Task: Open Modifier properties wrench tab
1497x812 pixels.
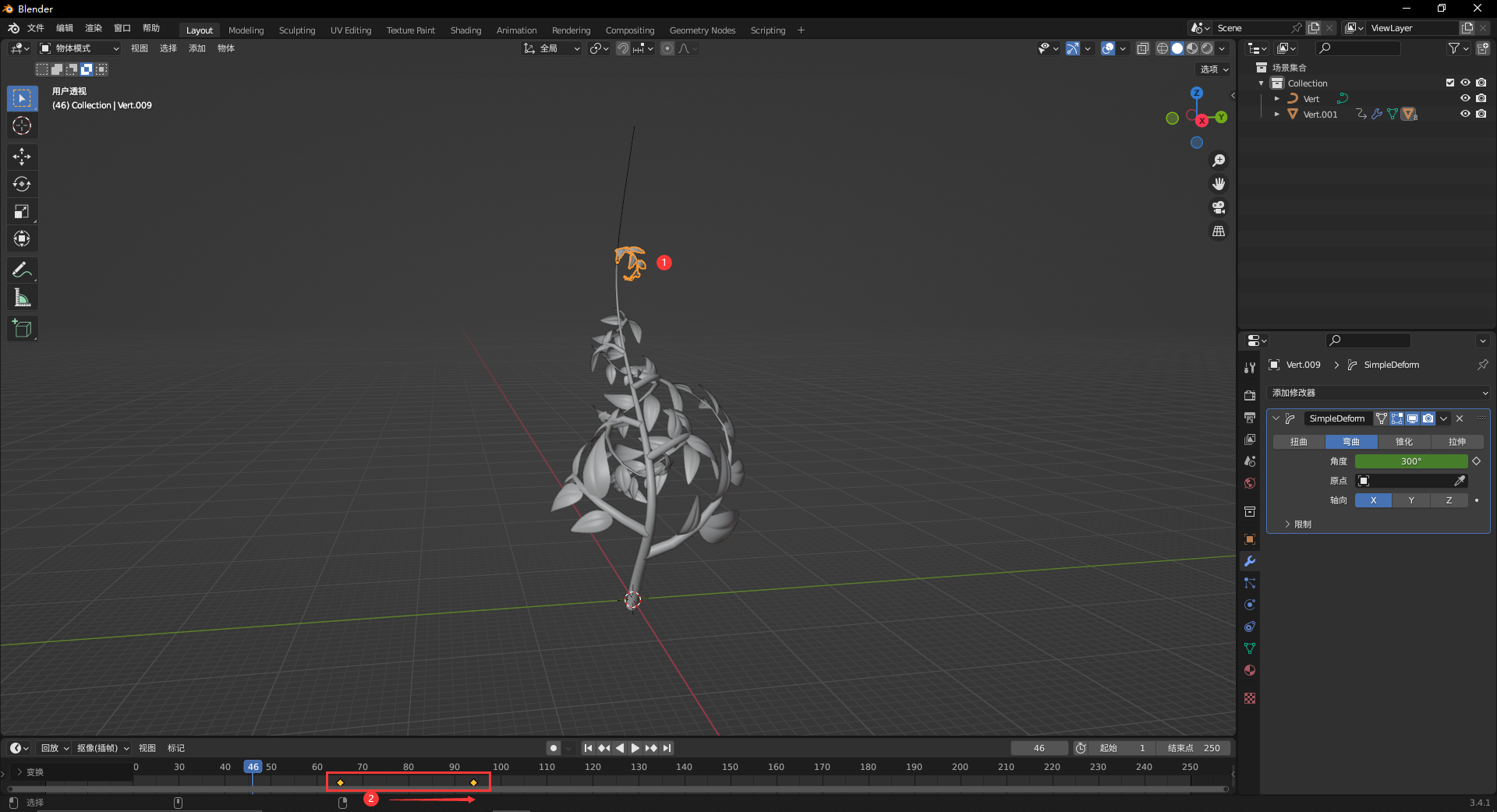Action: click(x=1250, y=561)
